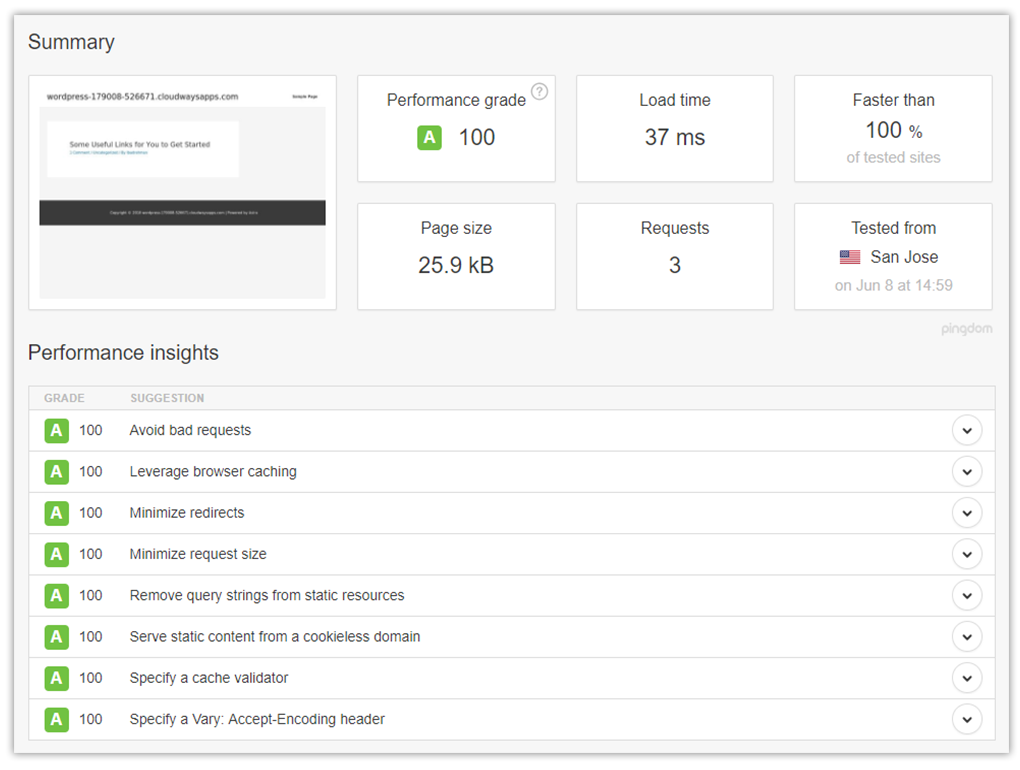Click the green A badge in Performance grade card
Screen dimensions: 1020x770
pos(429,137)
